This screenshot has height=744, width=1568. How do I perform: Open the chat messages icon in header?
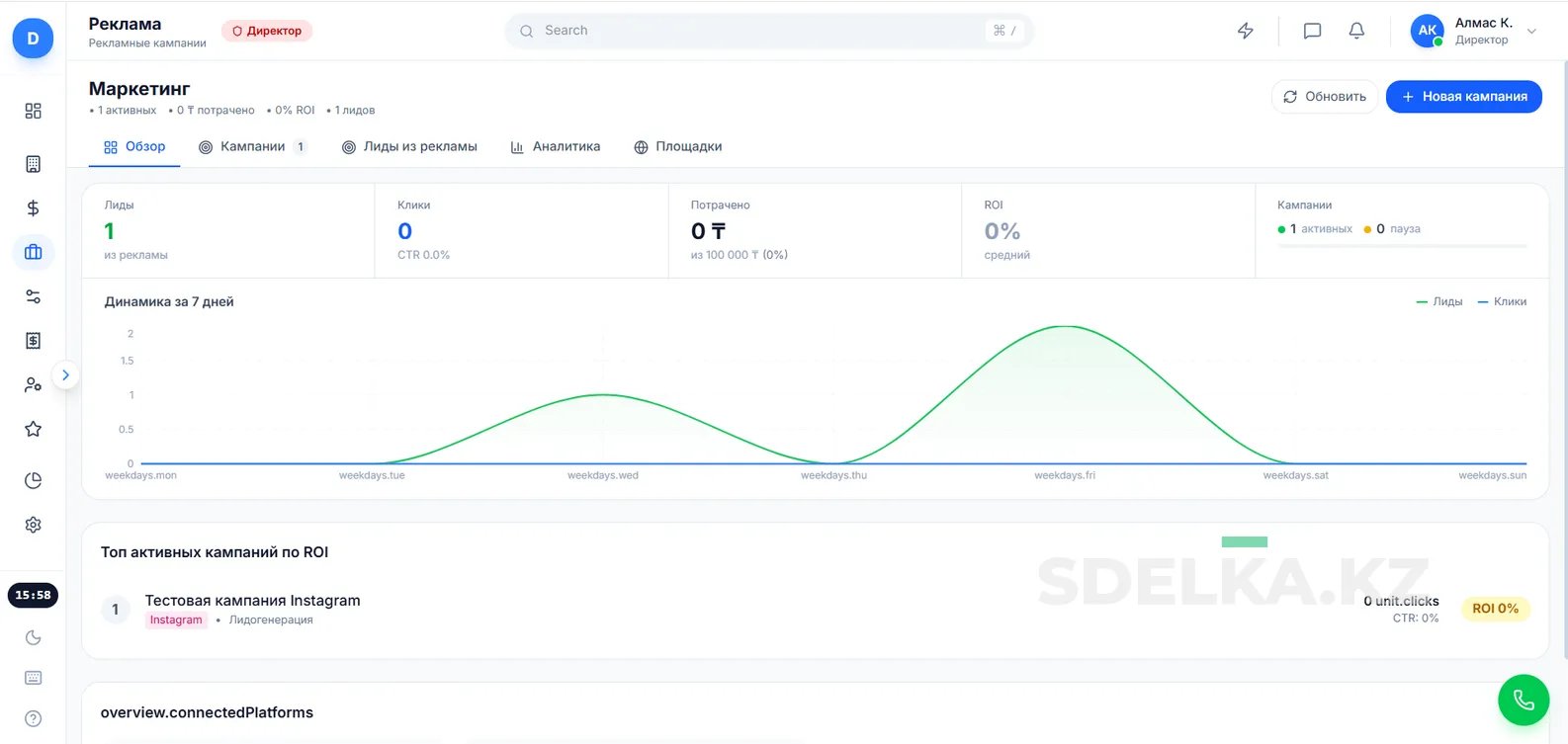[1312, 31]
